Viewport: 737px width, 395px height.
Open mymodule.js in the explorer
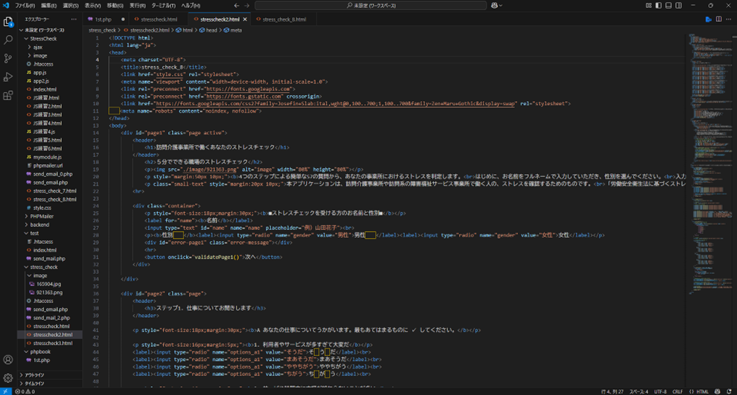(50, 157)
